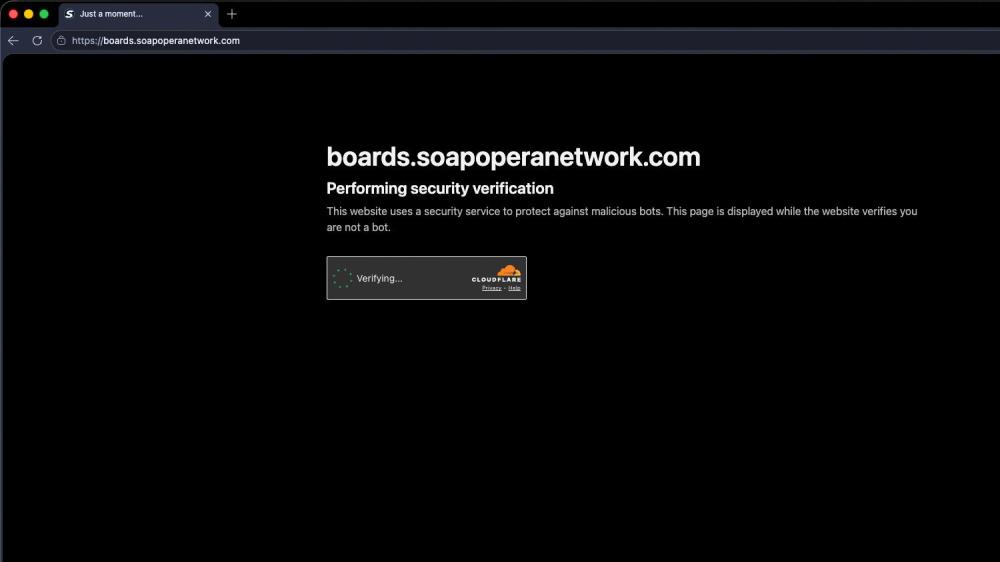Open the Cloudflare Help link
The width and height of the screenshot is (1000, 562).
(514, 288)
